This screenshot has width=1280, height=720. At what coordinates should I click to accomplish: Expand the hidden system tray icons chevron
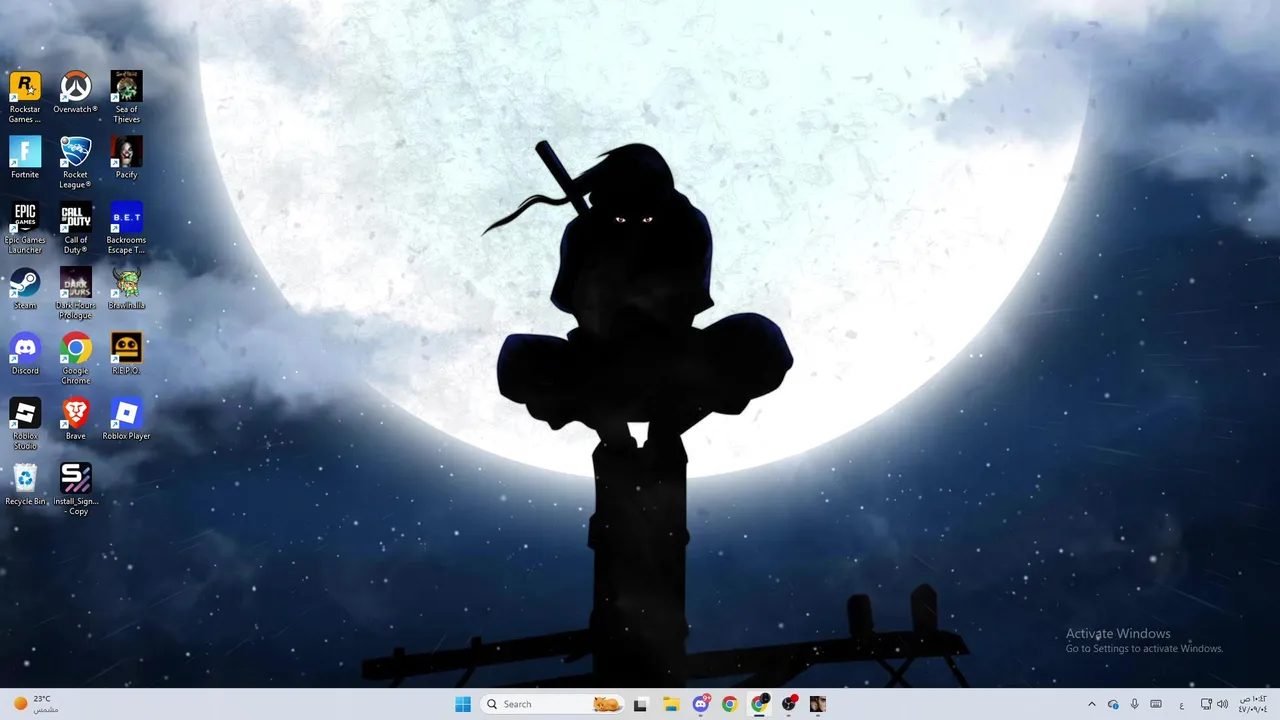(x=1091, y=704)
